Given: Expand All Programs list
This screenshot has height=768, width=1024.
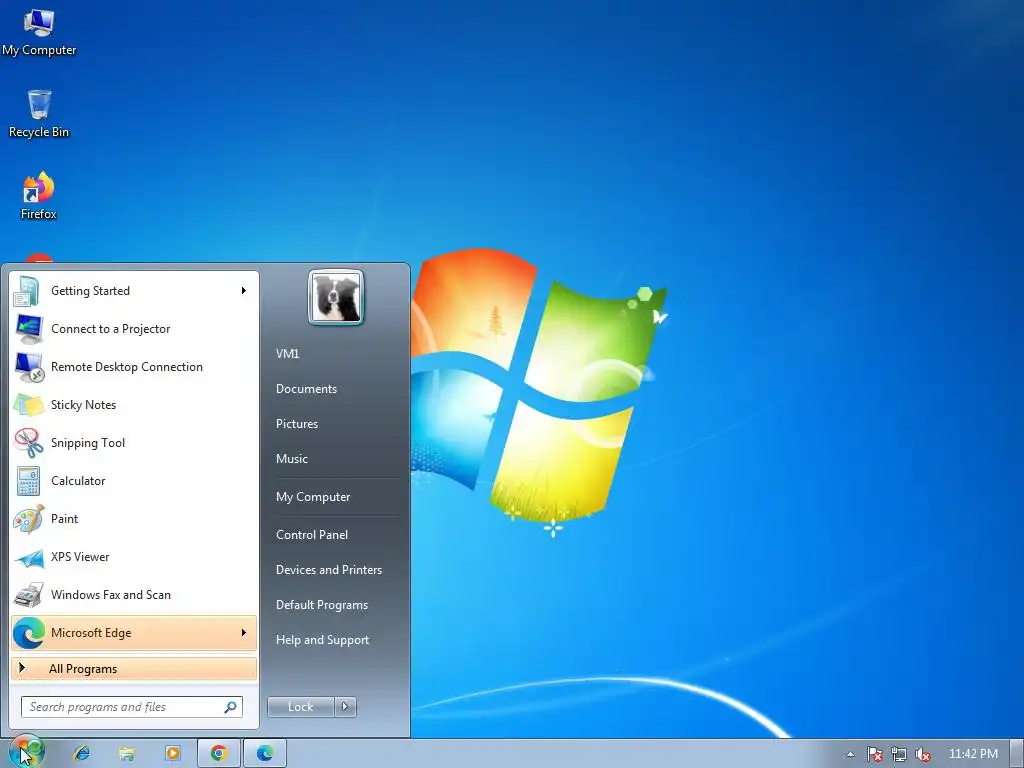Looking at the screenshot, I should pyautogui.click(x=134, y=669).
